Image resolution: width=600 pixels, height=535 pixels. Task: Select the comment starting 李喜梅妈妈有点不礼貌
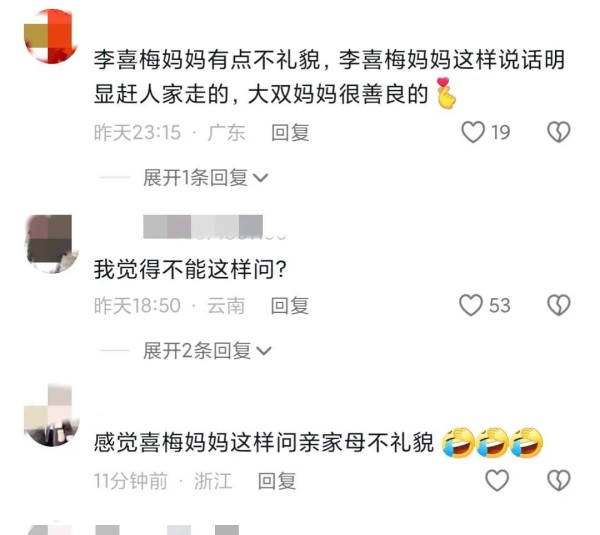(329, 77)
